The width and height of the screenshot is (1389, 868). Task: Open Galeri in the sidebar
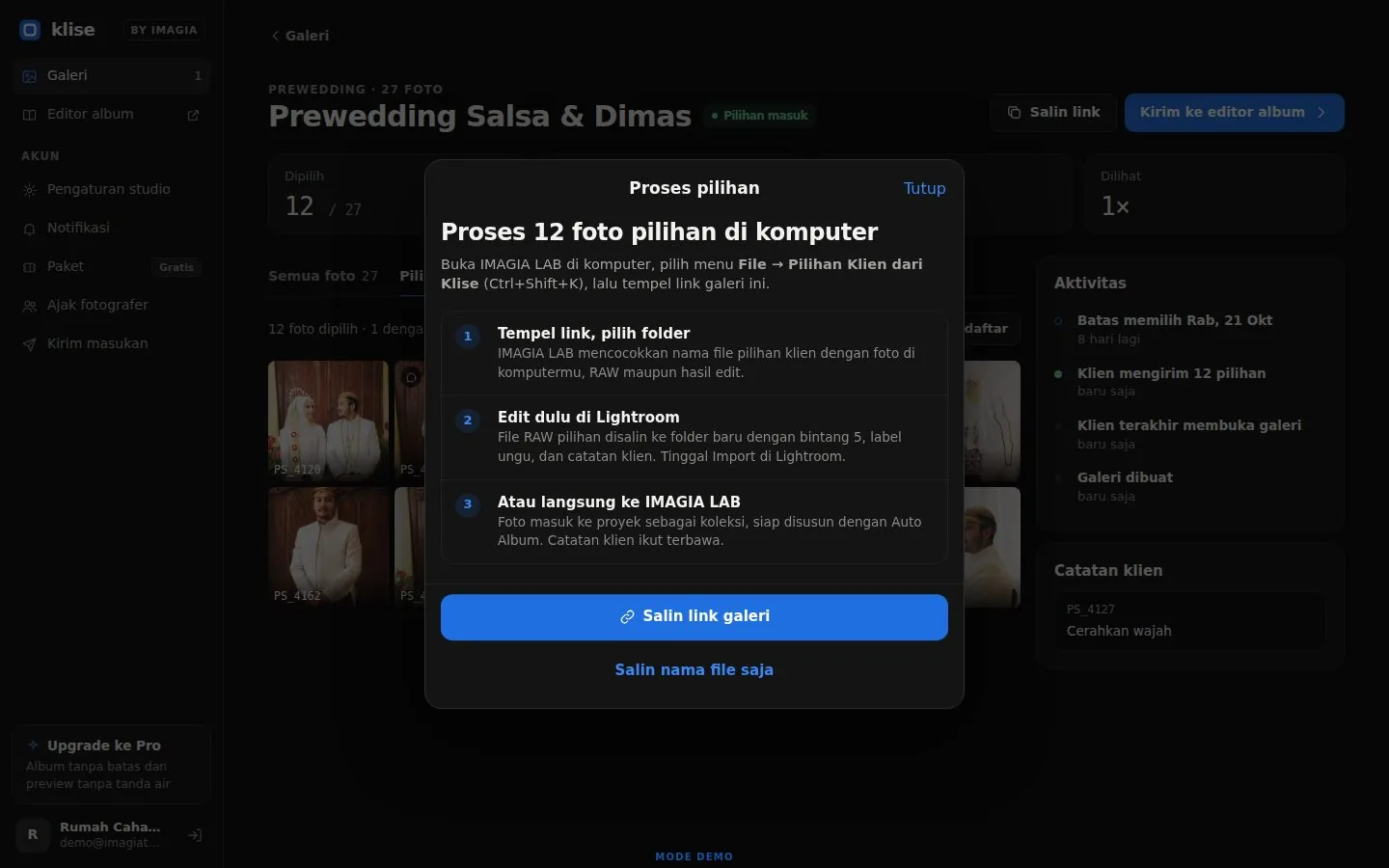click(x=112, y=75)
